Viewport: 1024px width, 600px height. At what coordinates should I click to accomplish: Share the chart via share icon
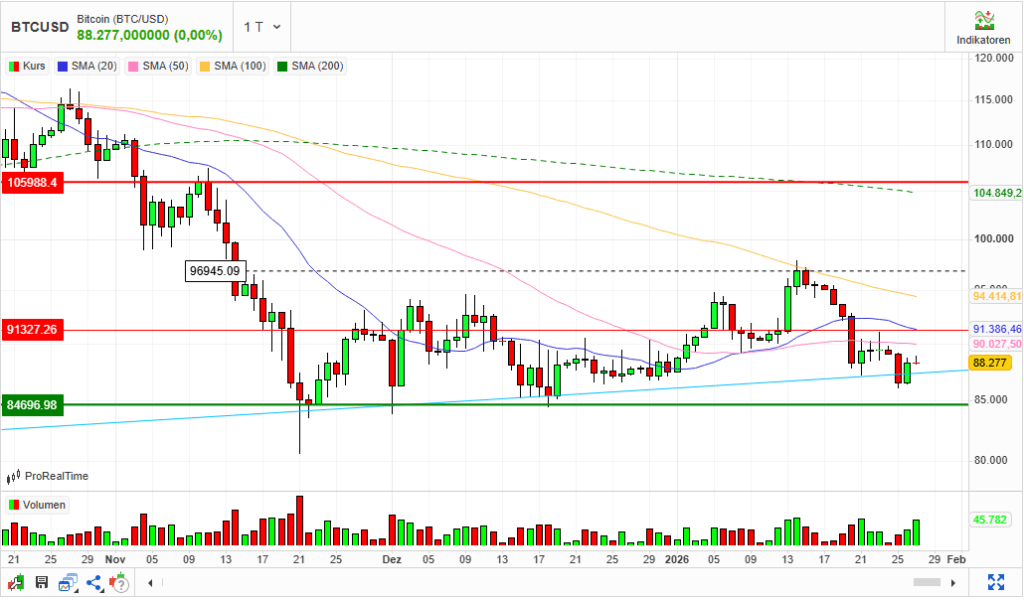pyautogui.click(x=94, y=582)
